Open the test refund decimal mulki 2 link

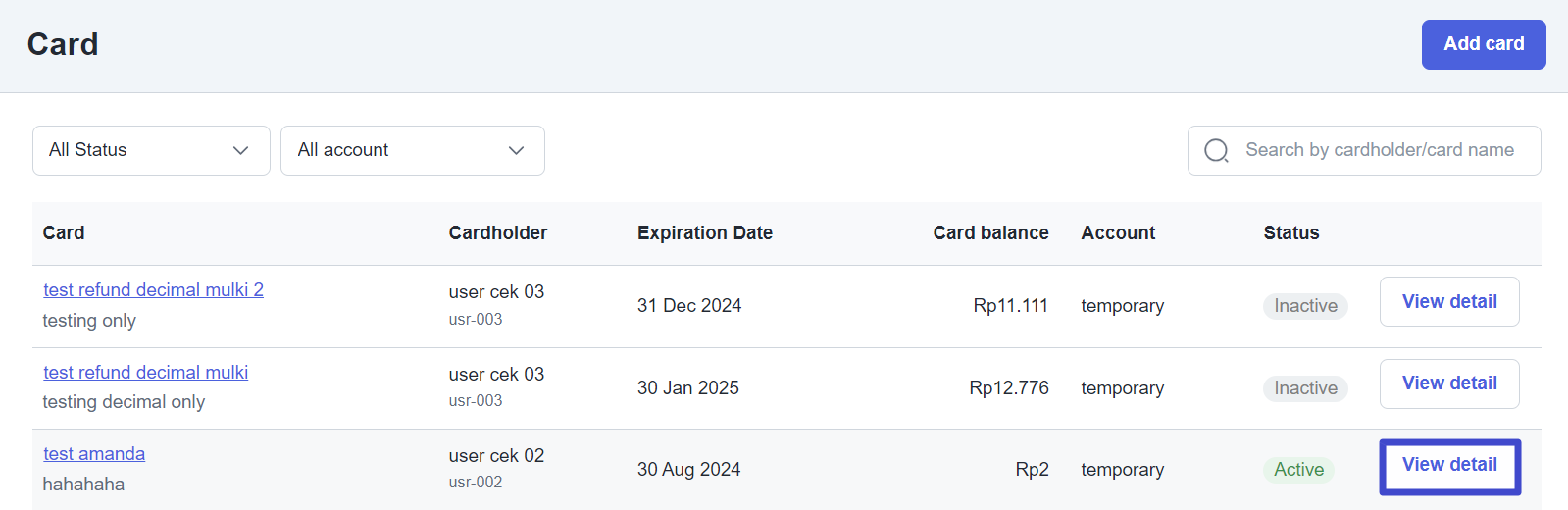[x=153, y=290]
